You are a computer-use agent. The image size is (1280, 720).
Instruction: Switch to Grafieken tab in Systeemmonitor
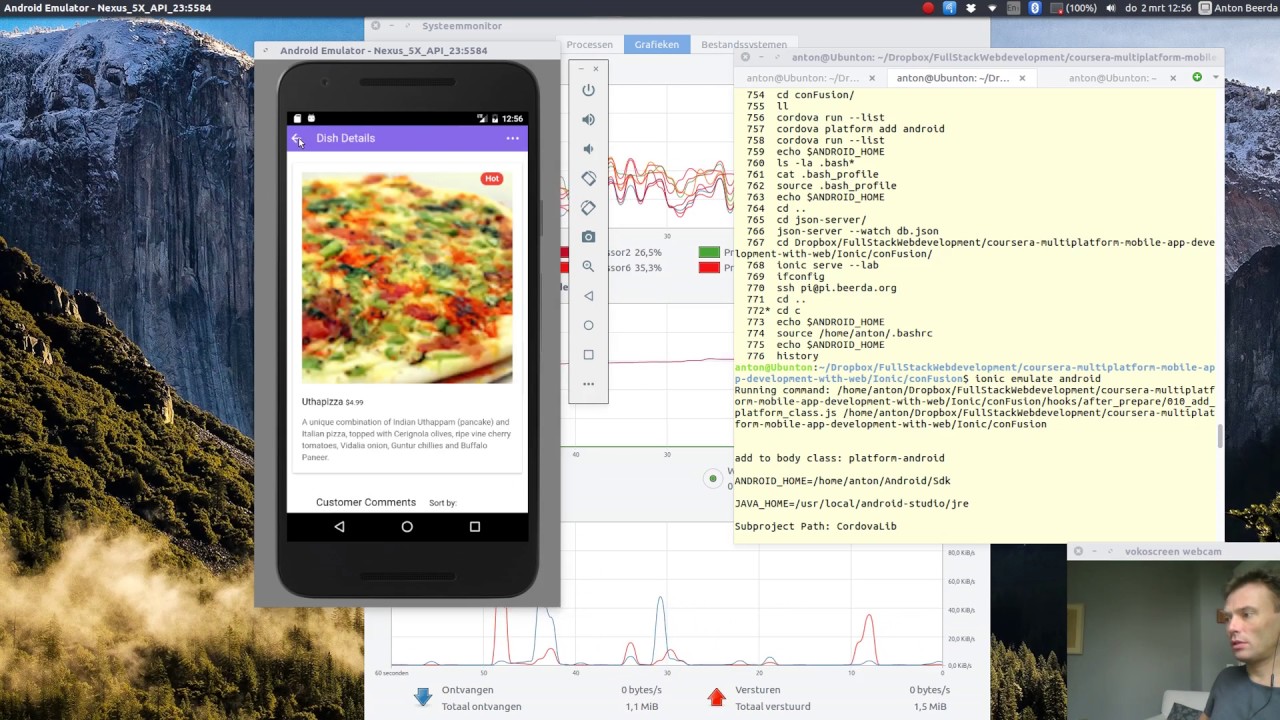(656, 44)
